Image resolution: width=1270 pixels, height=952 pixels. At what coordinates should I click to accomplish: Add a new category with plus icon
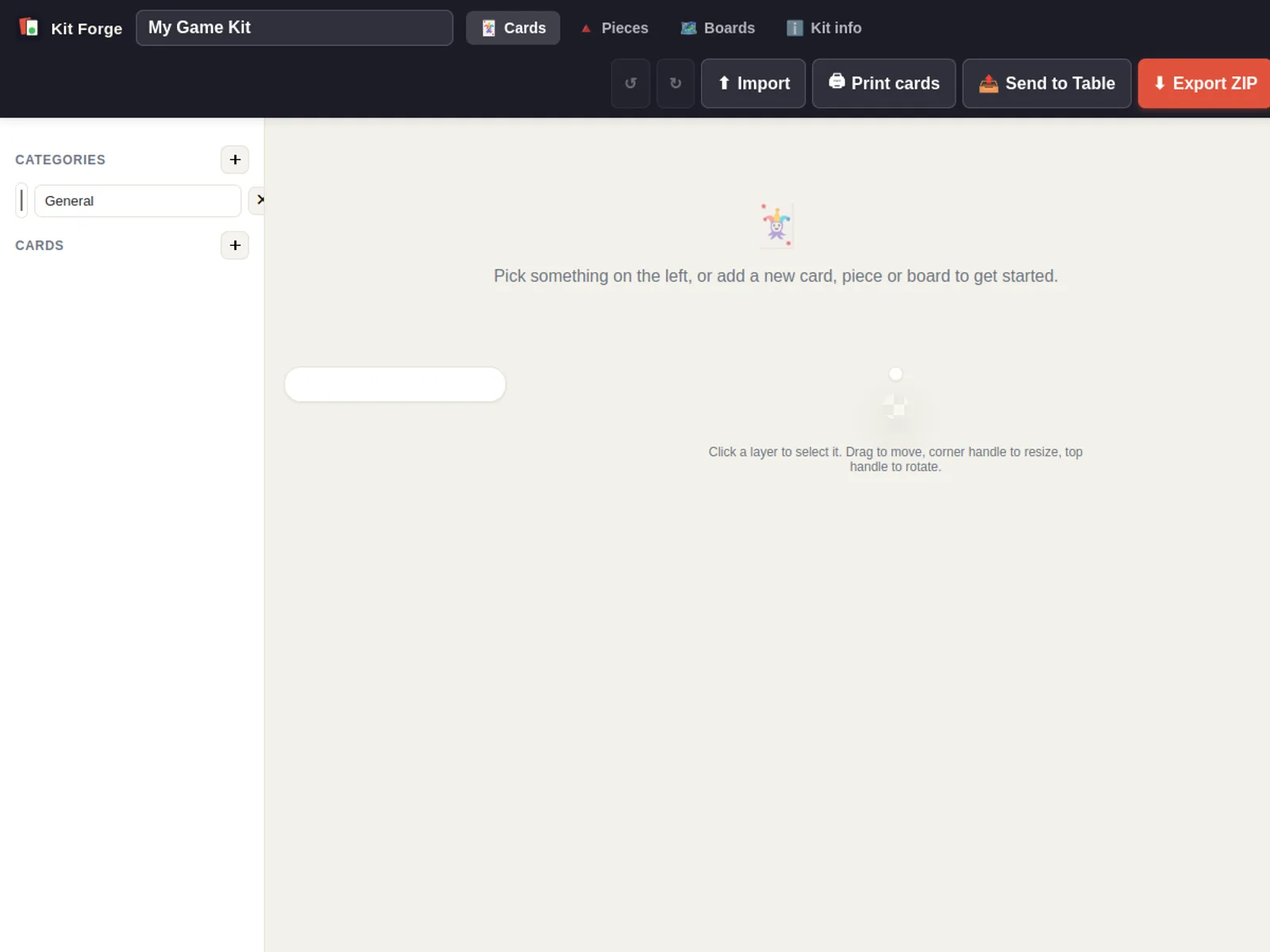(235, 159)
